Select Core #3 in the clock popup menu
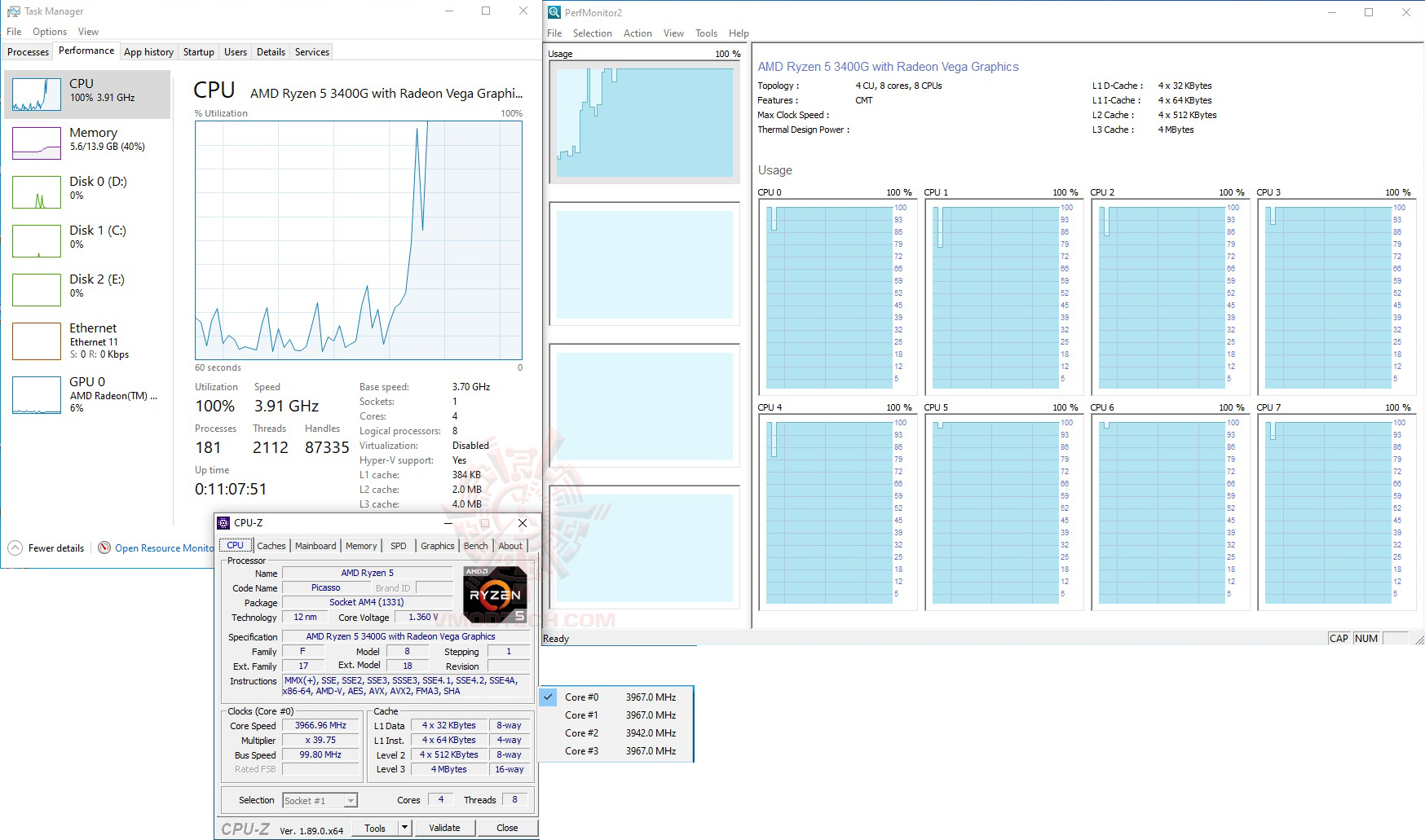1425x840 pixels. click(616, 751)
